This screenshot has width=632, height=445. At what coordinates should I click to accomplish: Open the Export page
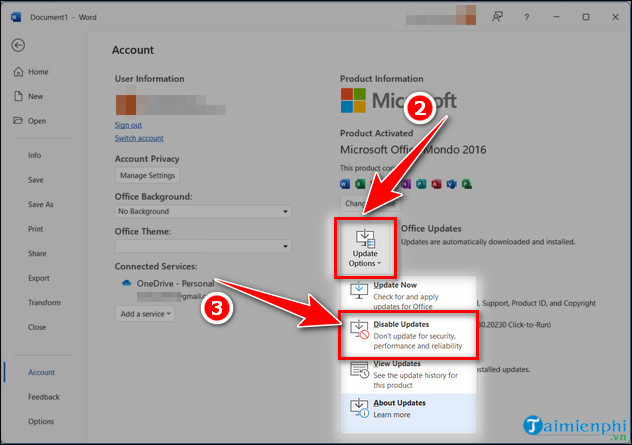point(39,278)
